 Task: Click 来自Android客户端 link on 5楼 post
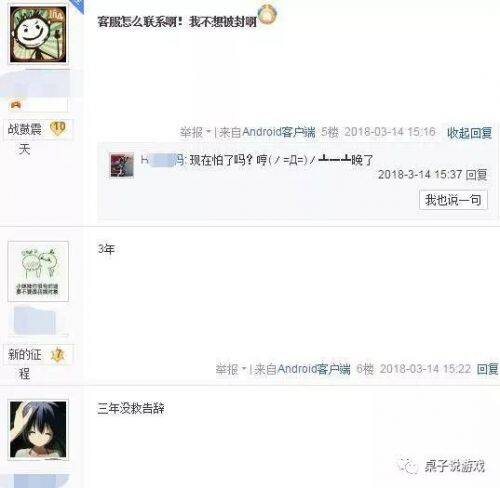tap(267, 132)
